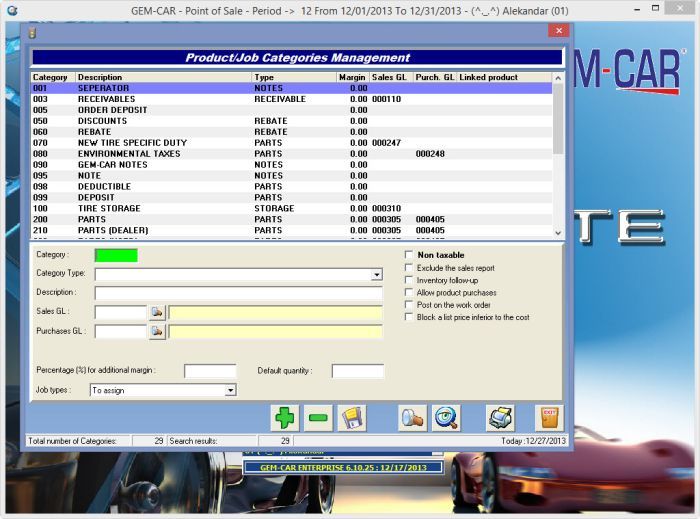Click the GEM-CAR ENTERPRISE 6.10.25 bar
The image size is (700, 519).
[343, 468]
